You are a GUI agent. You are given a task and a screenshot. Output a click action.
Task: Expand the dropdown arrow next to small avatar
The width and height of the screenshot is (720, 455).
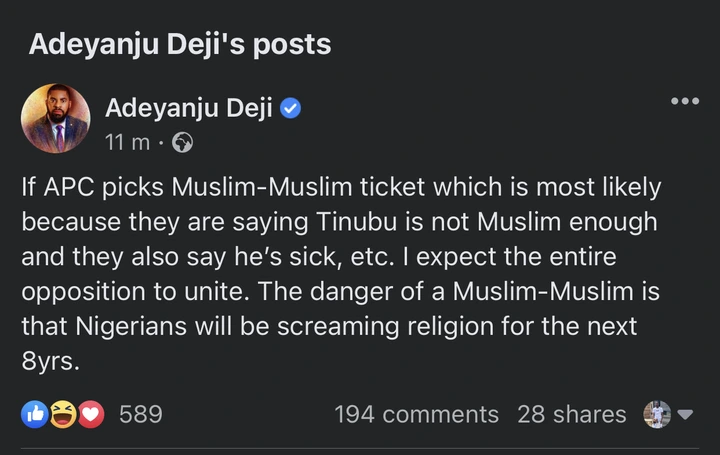coord(685,414)
